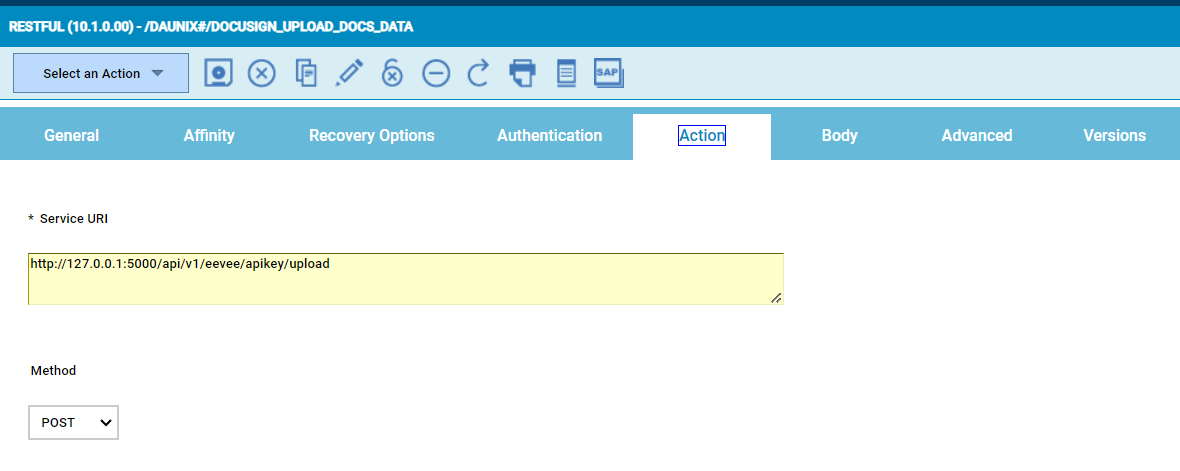Image resolution: width=1180 pixels, height=471 pixels.
Task: Open the Select an Action dropdown
Action: (x=101, y=73)
